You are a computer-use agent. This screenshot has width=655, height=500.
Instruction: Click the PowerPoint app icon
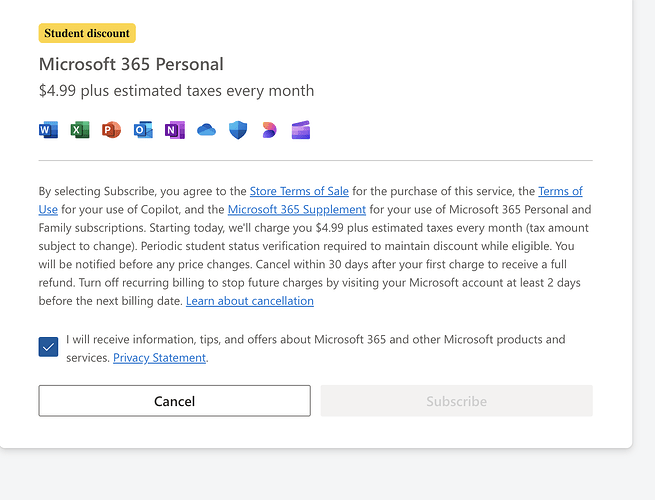click(x=111, y=130)
